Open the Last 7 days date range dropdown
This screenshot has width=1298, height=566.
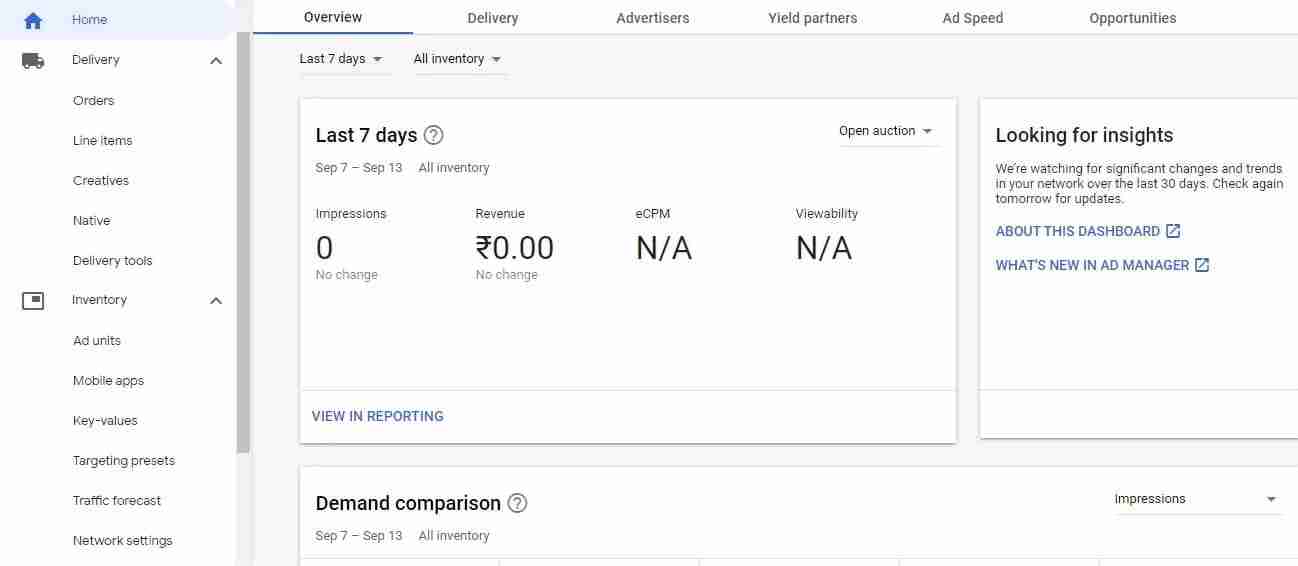click(x=341, y=59)
